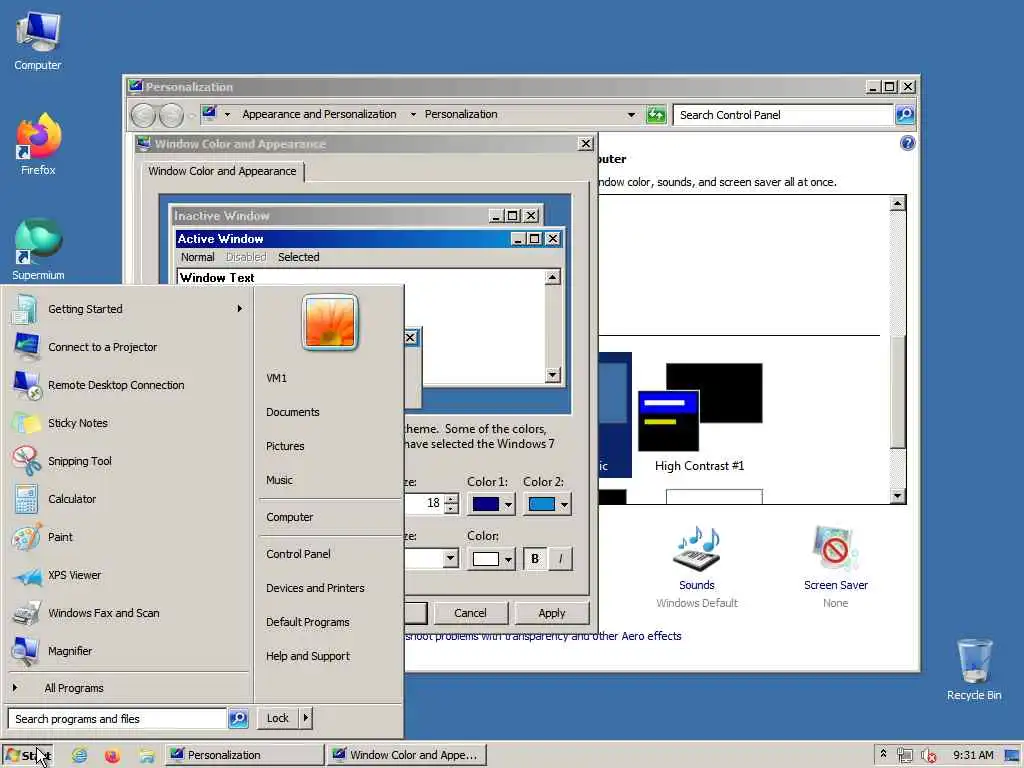Open Pictures from Start menu

[285, 446]
